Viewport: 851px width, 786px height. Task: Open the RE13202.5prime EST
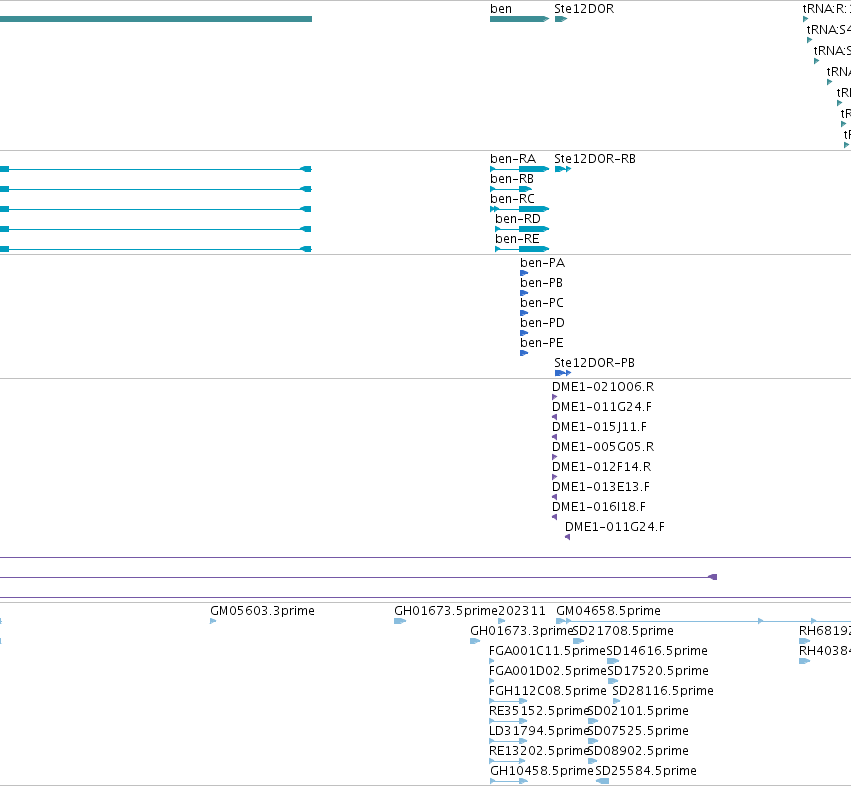tap(508, 761)
